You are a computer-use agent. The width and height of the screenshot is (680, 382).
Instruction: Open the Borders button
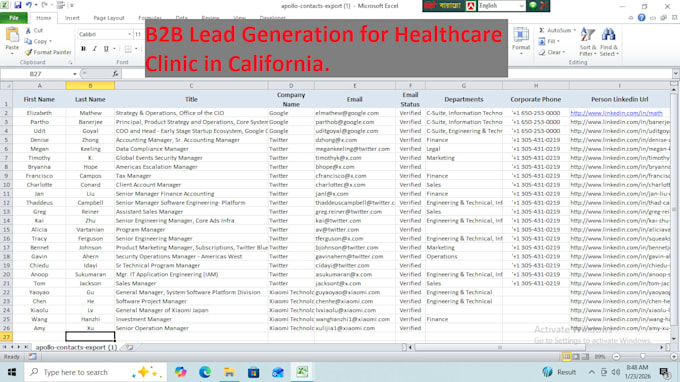point(128,49)
